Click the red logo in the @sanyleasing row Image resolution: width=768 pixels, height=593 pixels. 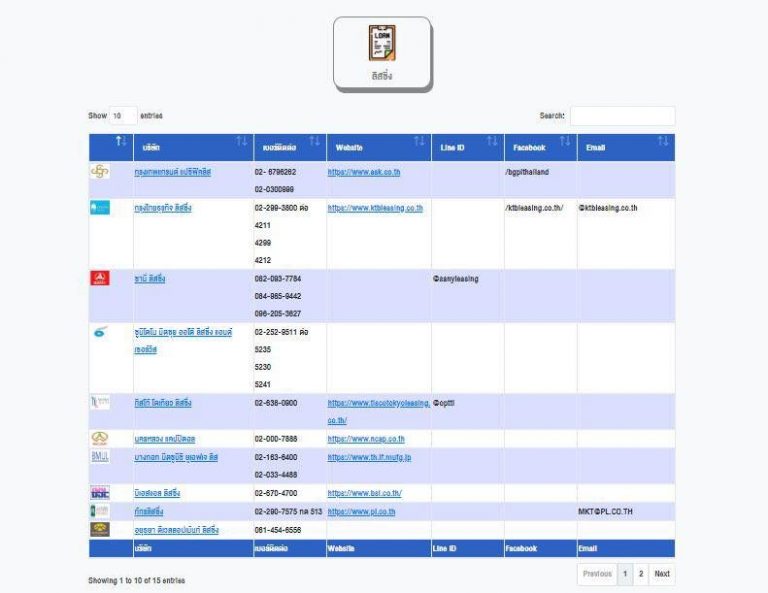click(99, 278)
